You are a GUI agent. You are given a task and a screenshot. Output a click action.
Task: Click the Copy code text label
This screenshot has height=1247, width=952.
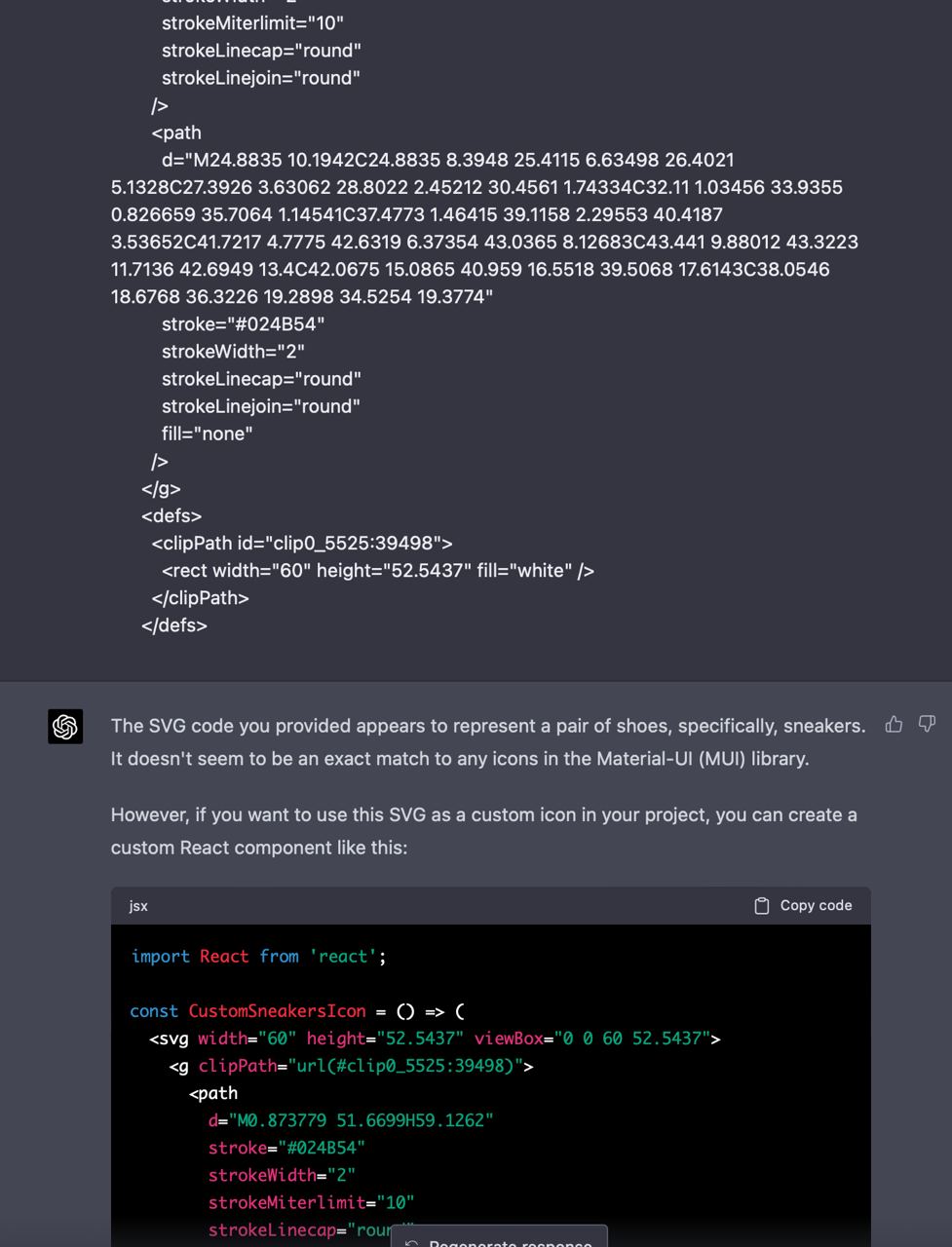pyautogui.click(x=816, y=906)
